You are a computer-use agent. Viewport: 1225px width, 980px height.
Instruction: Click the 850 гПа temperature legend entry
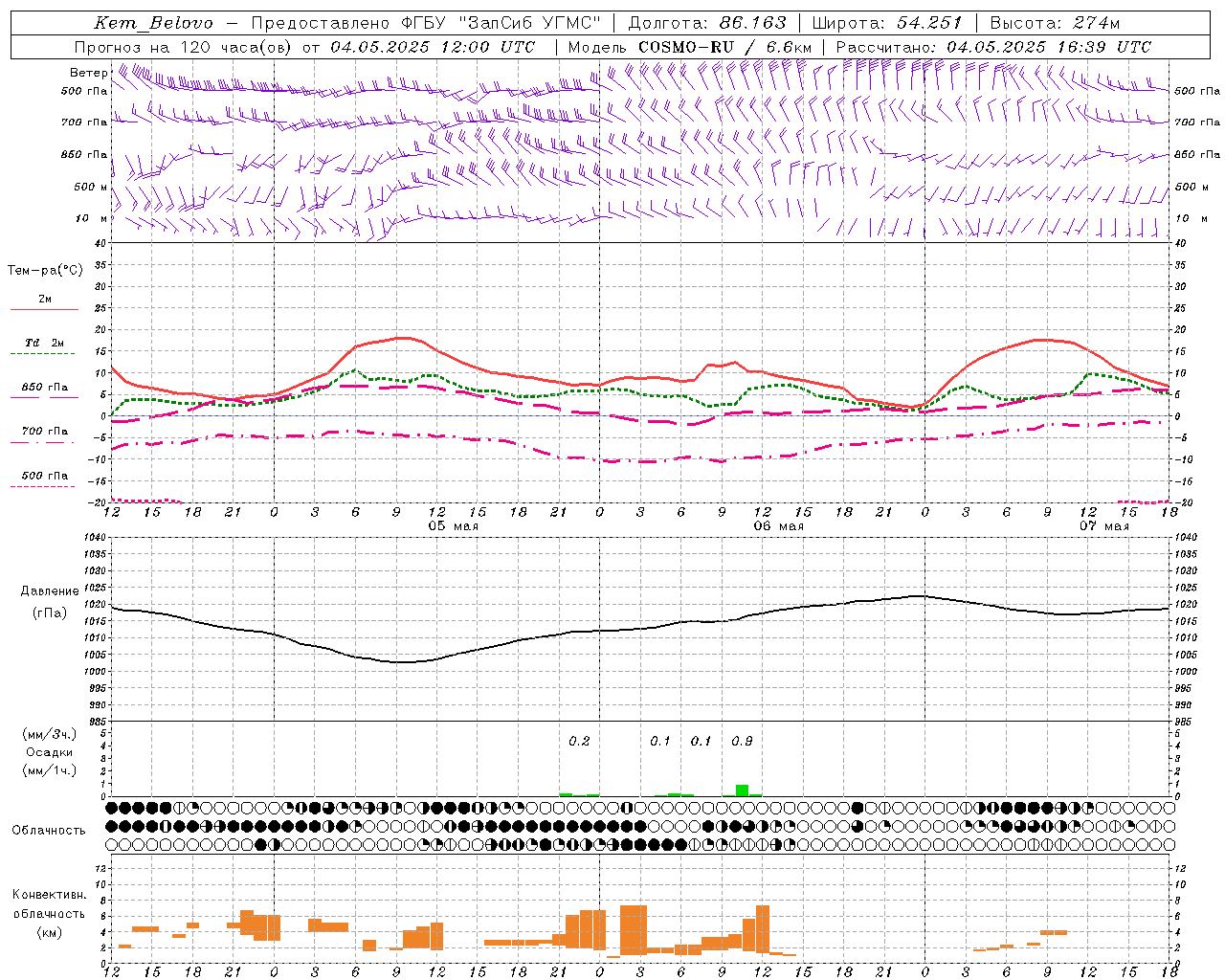(44, 388)
